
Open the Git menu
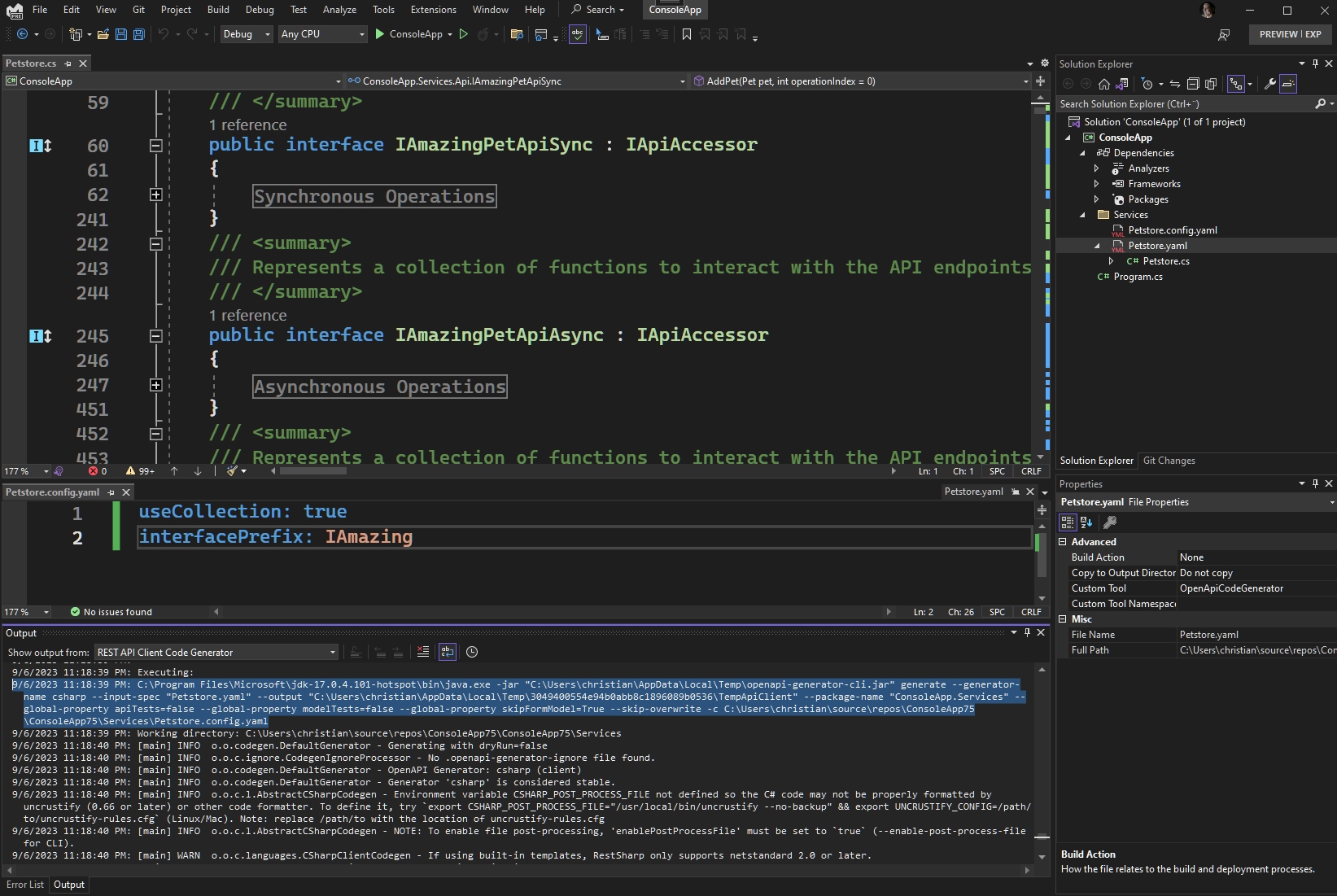click(138, 10)
